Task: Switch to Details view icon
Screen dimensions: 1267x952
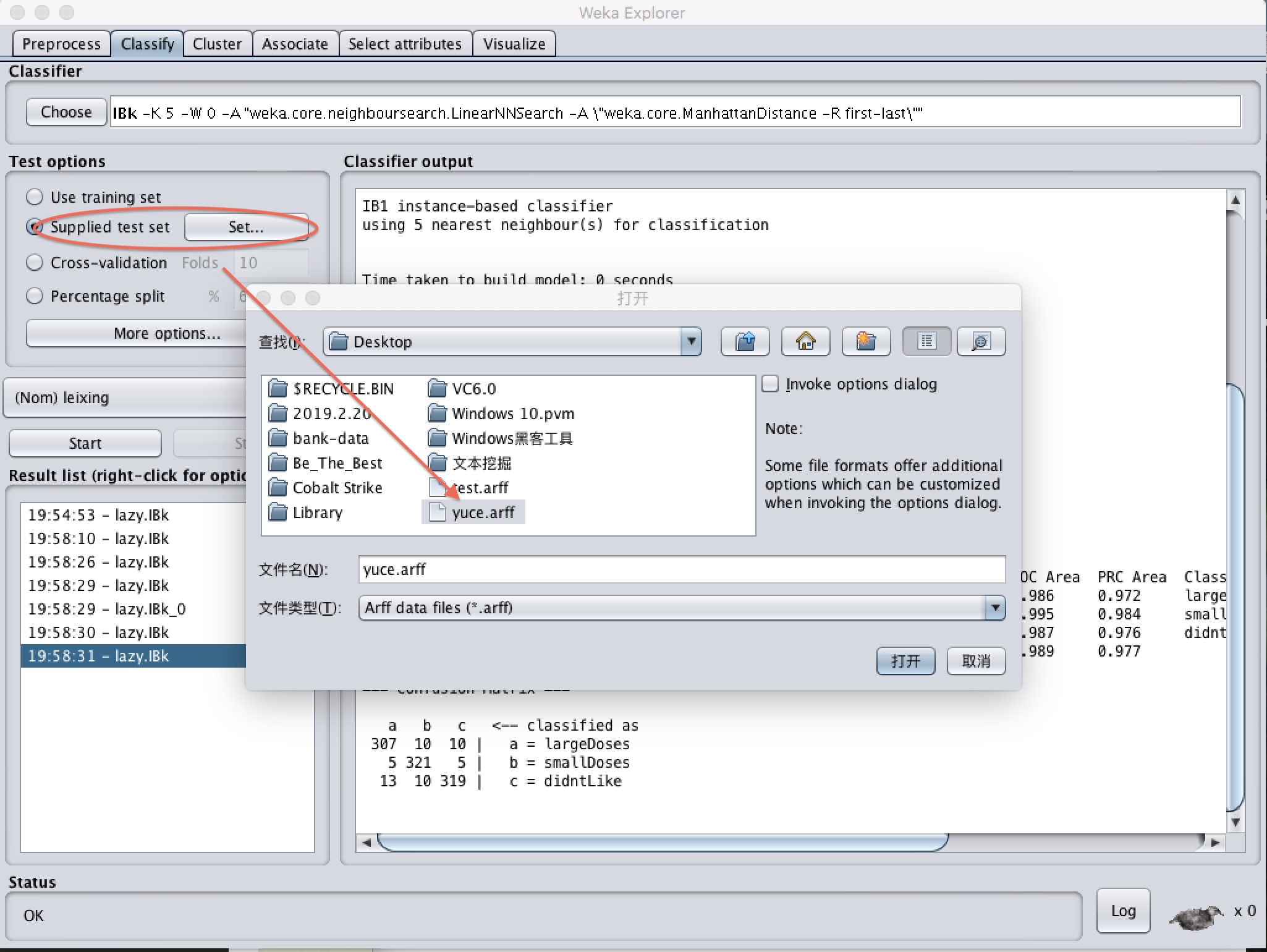Action: click(x=981, y=341)
